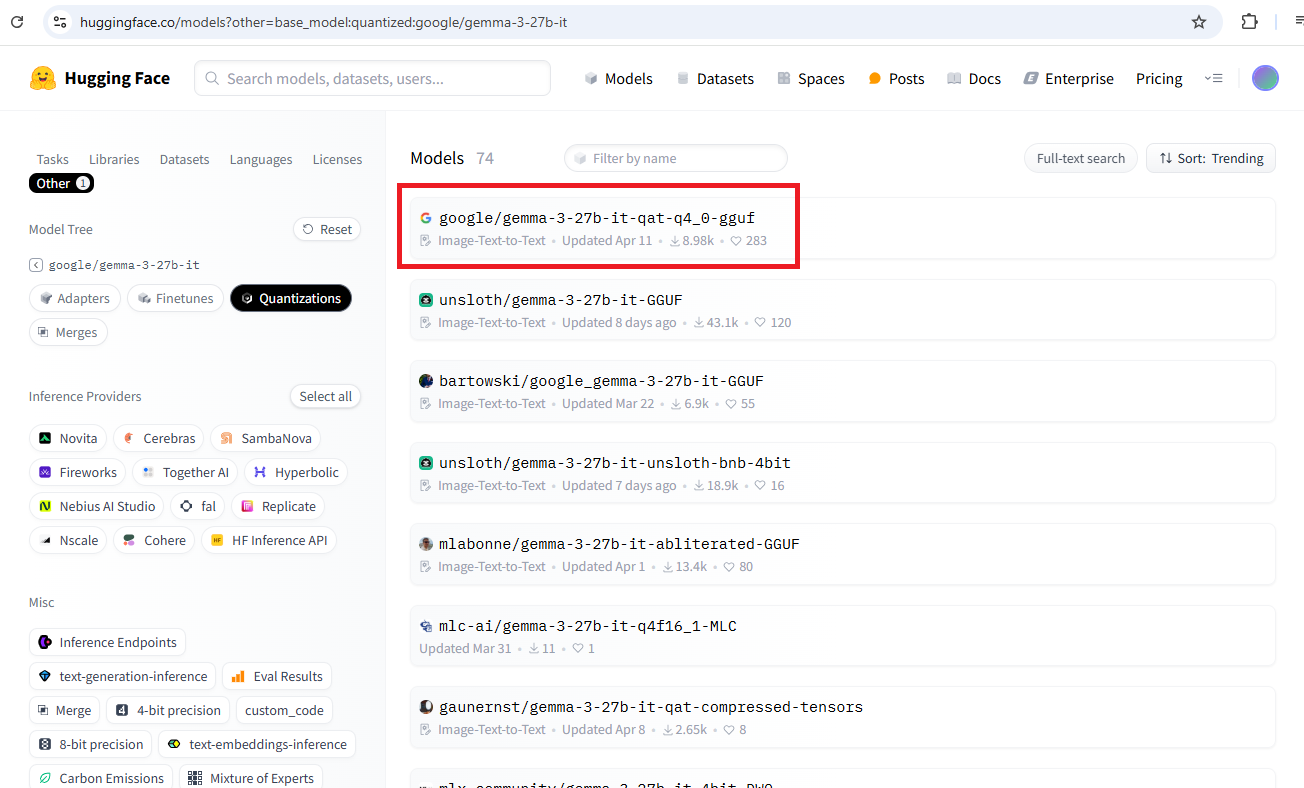Toggle Fireworks provider filter
Screen dimensions: 1304x788
[77, 472]
